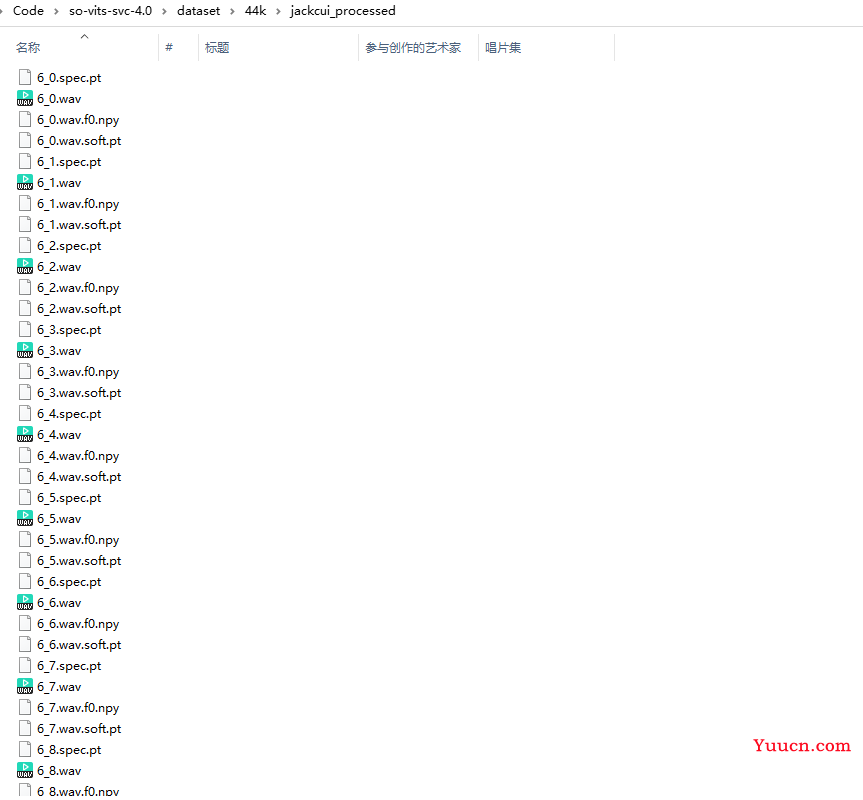Click the 6_1.wav.f0.npy file icon
This screenshot has height=800, width=863.
tap(25, 204)
